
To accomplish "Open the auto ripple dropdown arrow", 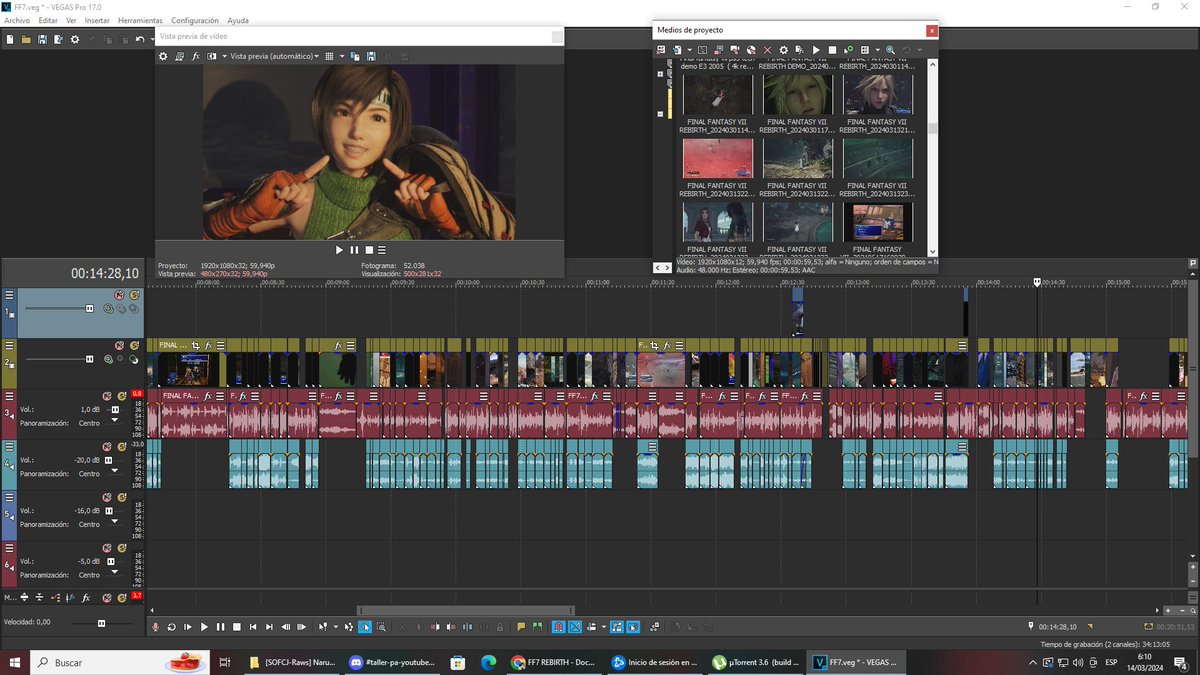I will tap(604, 627).
